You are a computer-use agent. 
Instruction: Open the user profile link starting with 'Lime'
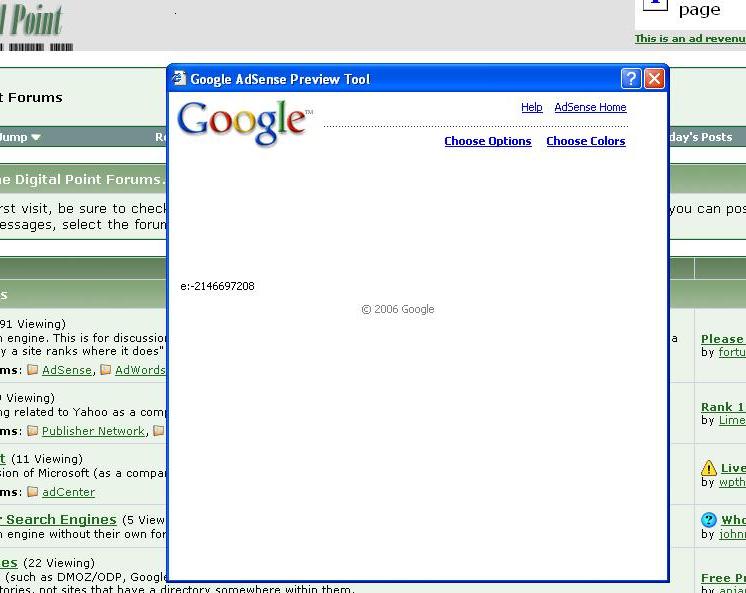coord(732,420)
